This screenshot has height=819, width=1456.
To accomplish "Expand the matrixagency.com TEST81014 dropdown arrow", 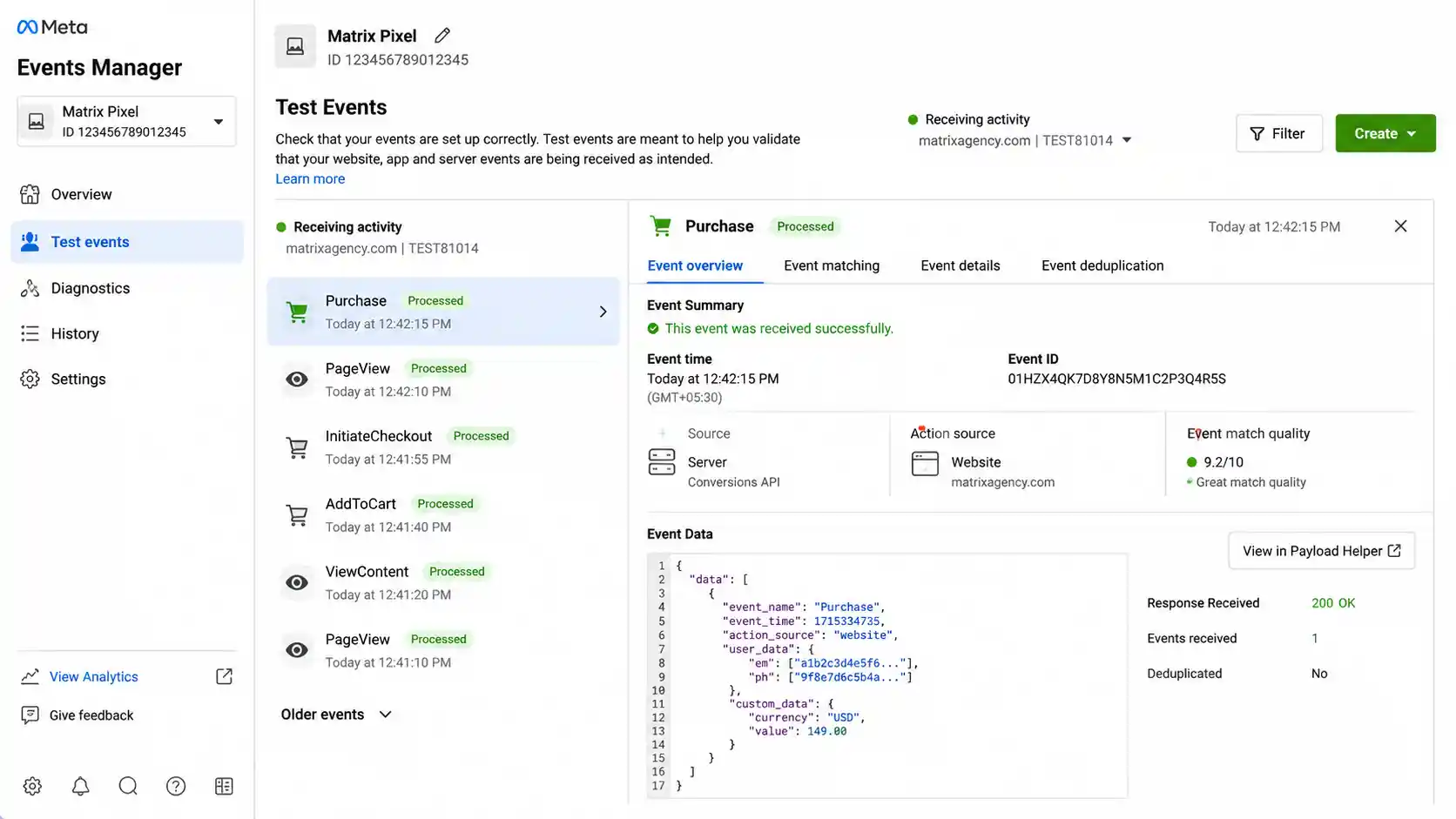I will point(1126,140).
